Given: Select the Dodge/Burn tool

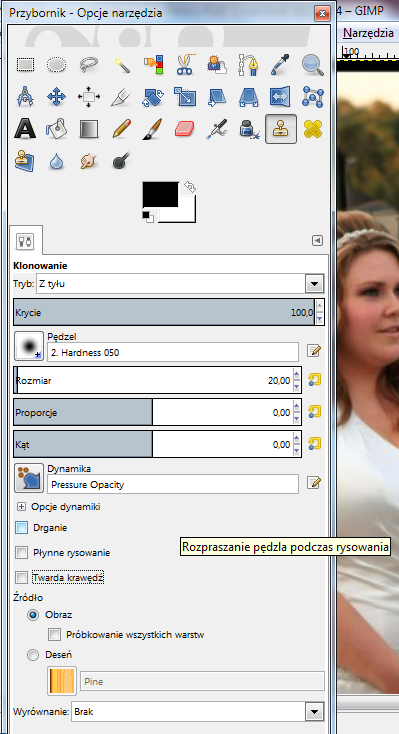Looking at the screenshot, I should (x=121, y=161).
